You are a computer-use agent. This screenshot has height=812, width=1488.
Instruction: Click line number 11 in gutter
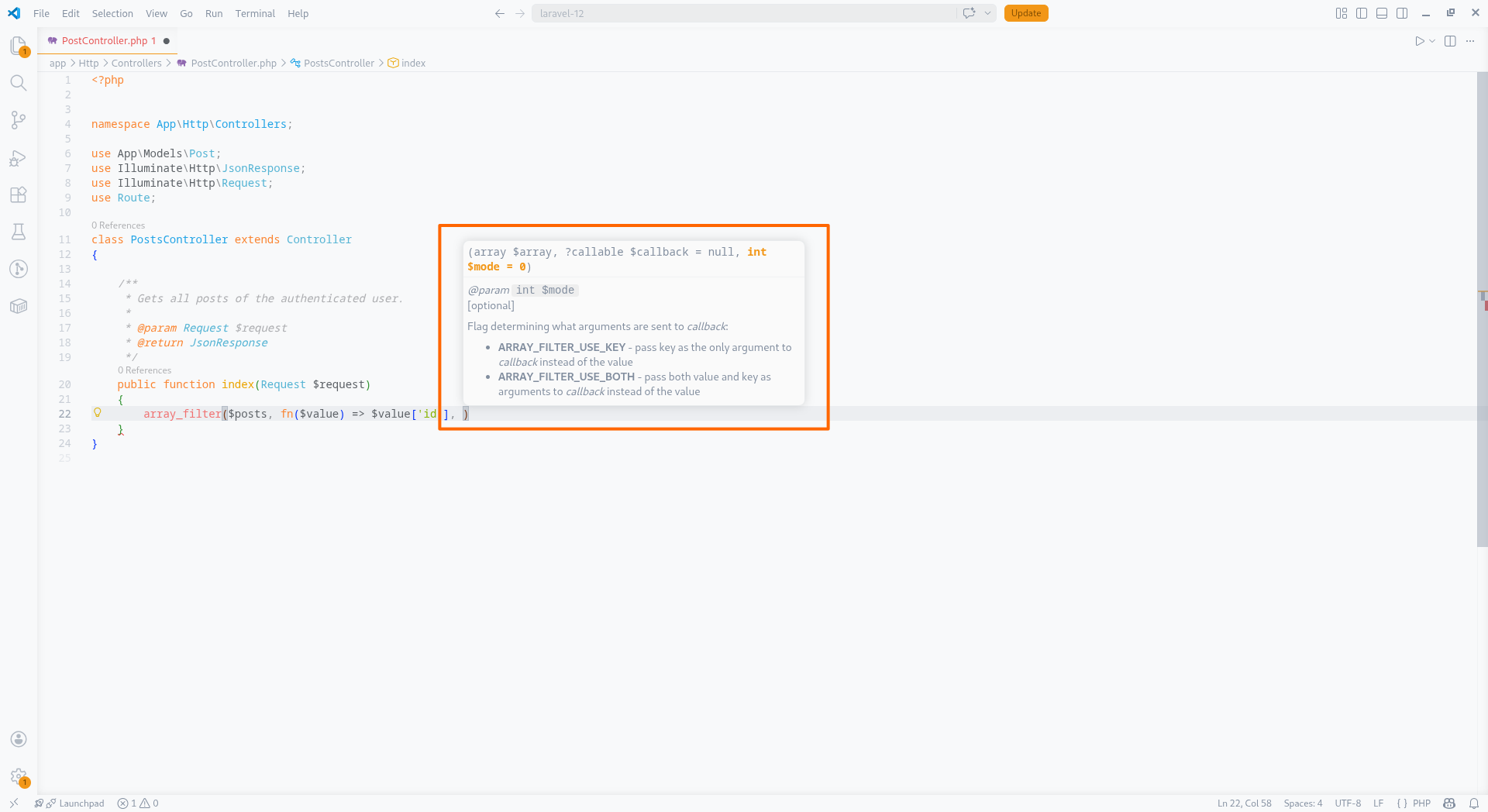pyautogui.click(x=64, y=239)
